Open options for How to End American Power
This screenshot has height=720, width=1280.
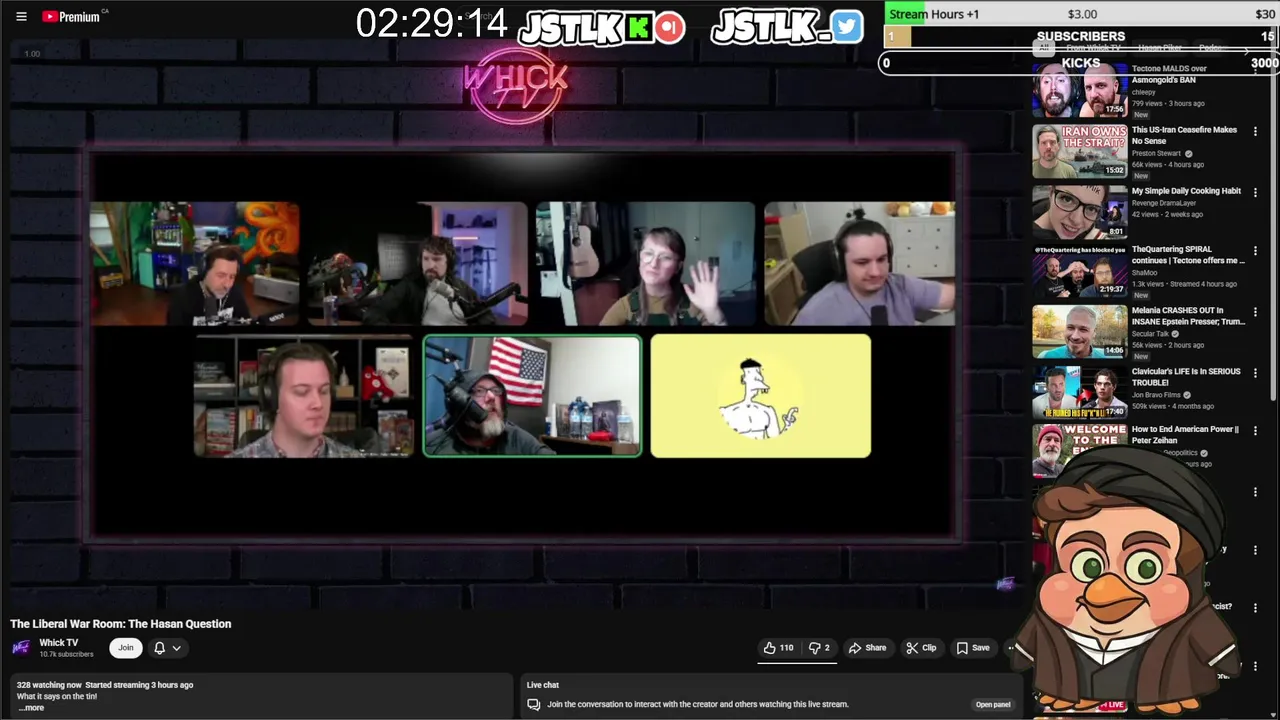click(1255, 431)
